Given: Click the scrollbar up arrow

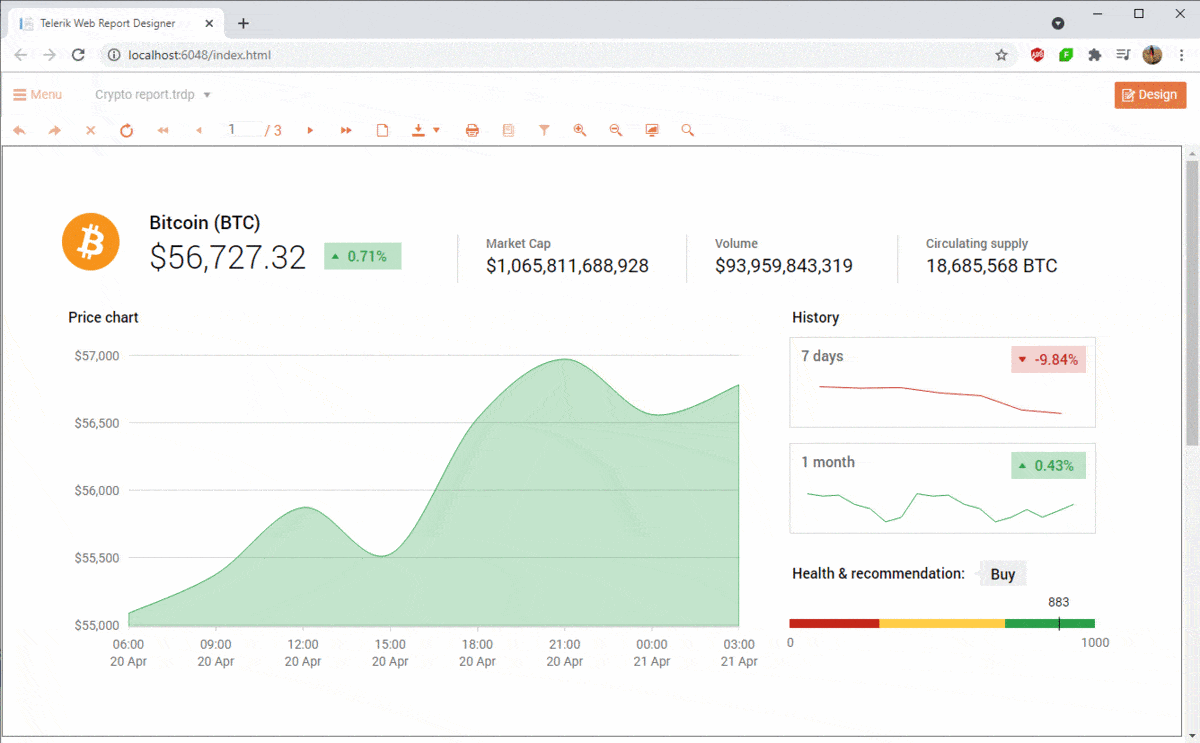Looking at the screenshot, I should [x=1191, y=153].
